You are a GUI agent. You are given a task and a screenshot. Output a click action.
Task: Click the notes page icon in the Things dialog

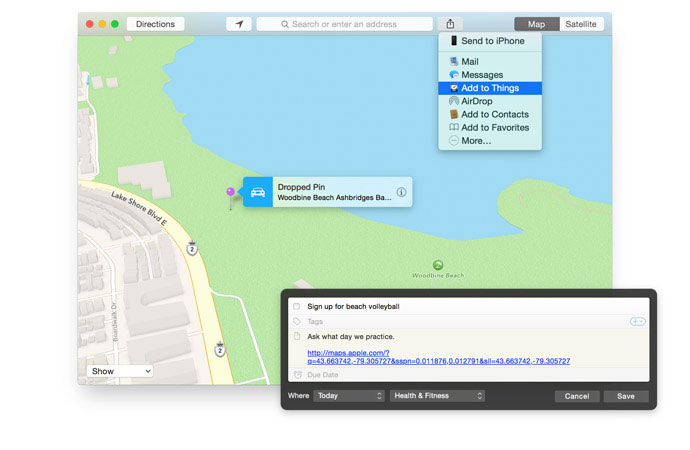pos(297,337)
